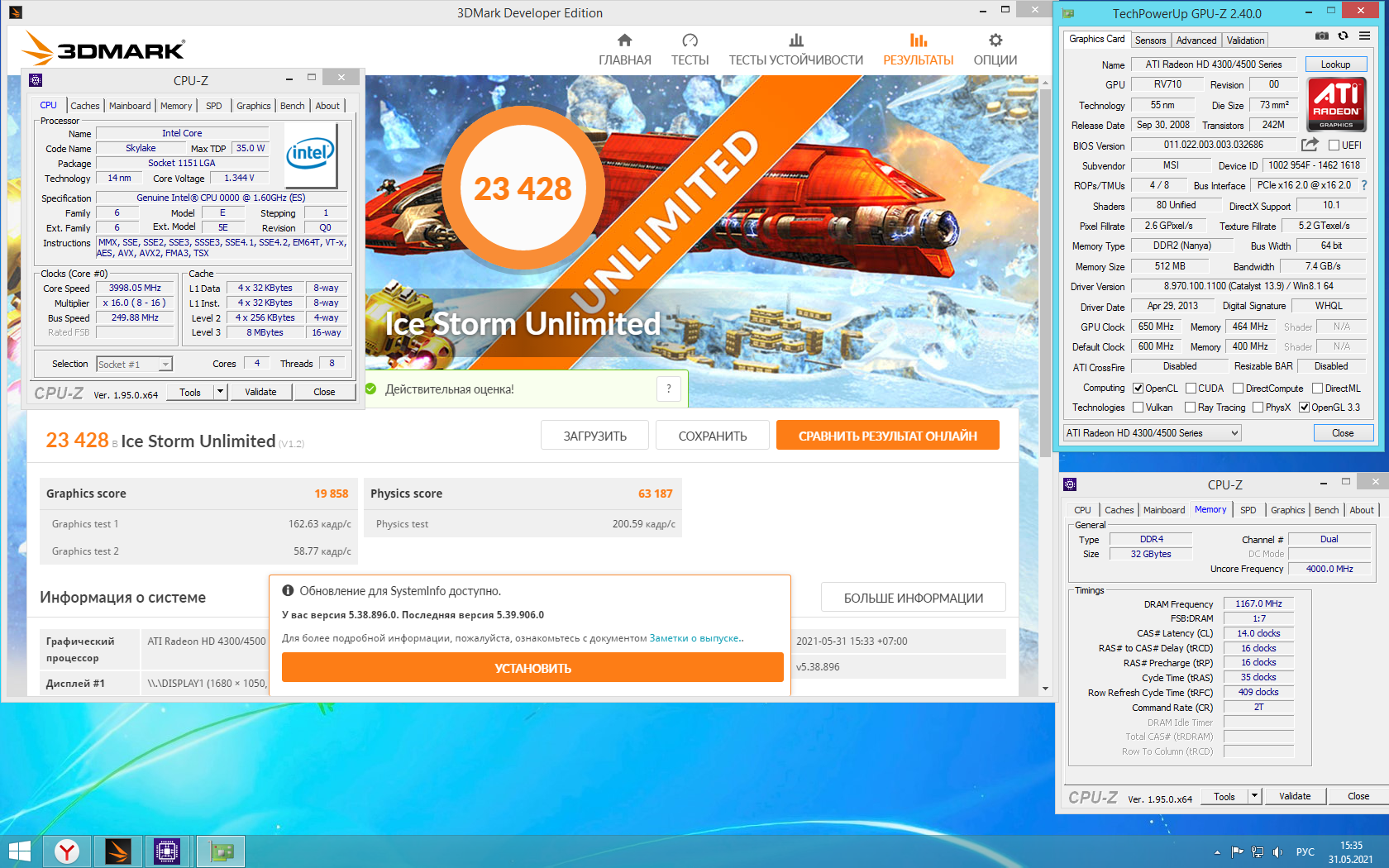
Task: Open the GPU selection dropdown in GPU-Z
Action: point(1153,433)
